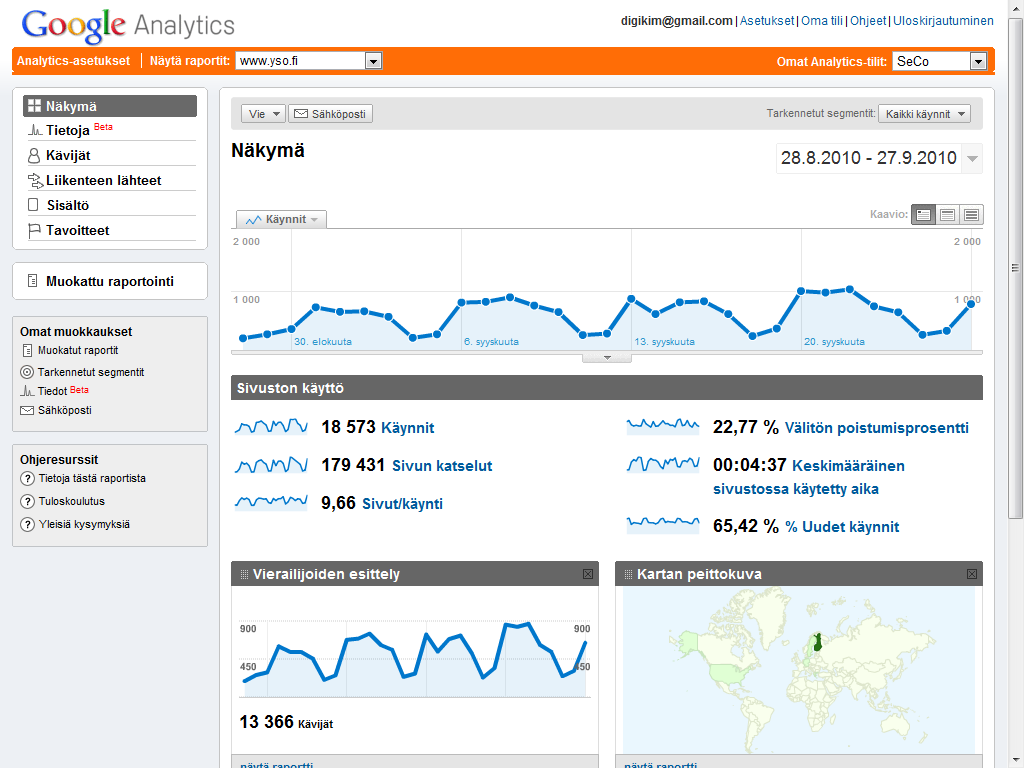Click the Vierailijoiden esittely drag handle icon
This screenshot has width=1024, height=768.
click(x=244, y=574)
